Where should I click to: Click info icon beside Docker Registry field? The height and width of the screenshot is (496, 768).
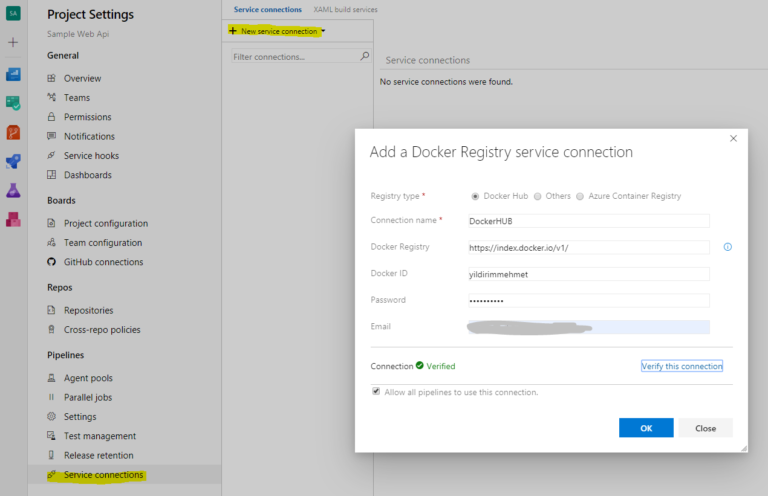[x=727, y=247]
